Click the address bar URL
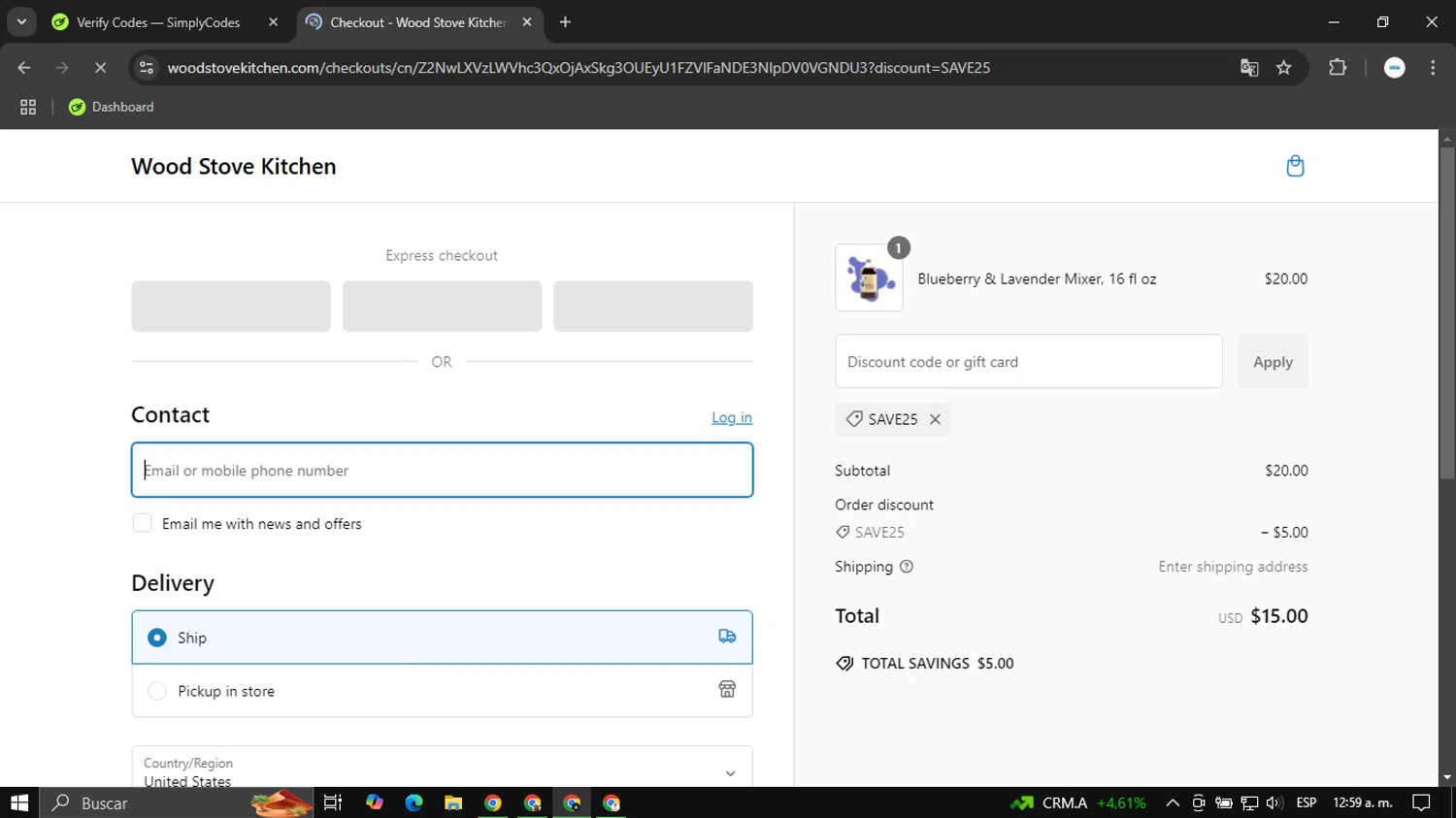 [x=579, y=68]
